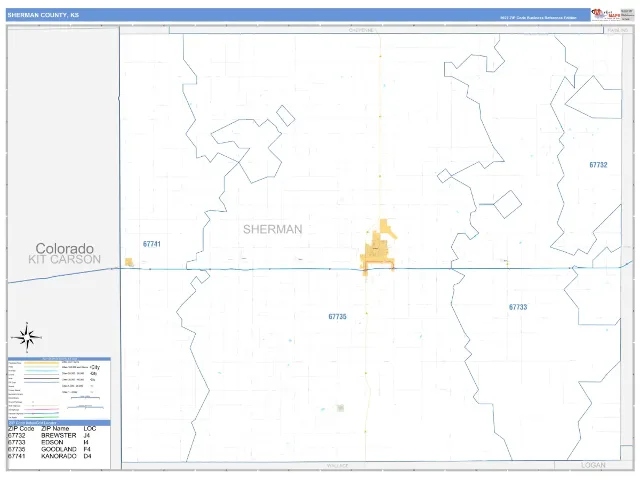
Task: Click "BREWSTER" in the ZIP index table
Action: coord(59,436)
